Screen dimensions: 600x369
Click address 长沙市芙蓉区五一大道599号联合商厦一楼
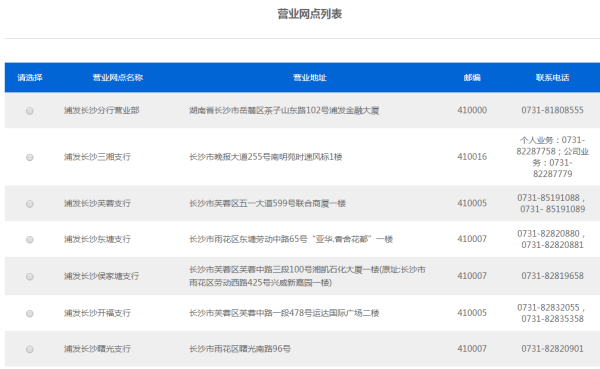267,203
